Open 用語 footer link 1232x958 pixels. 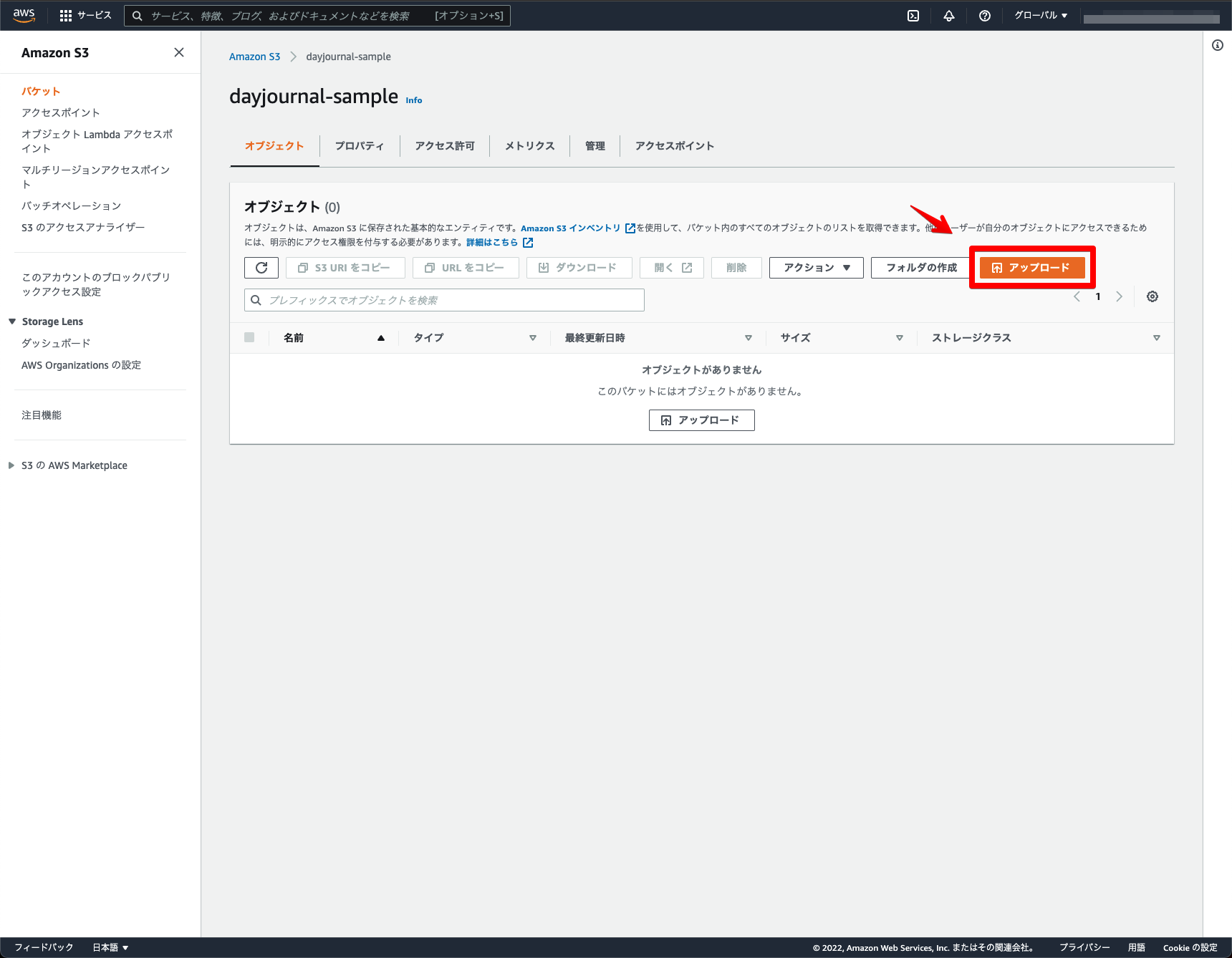[x=1137, y=947]
